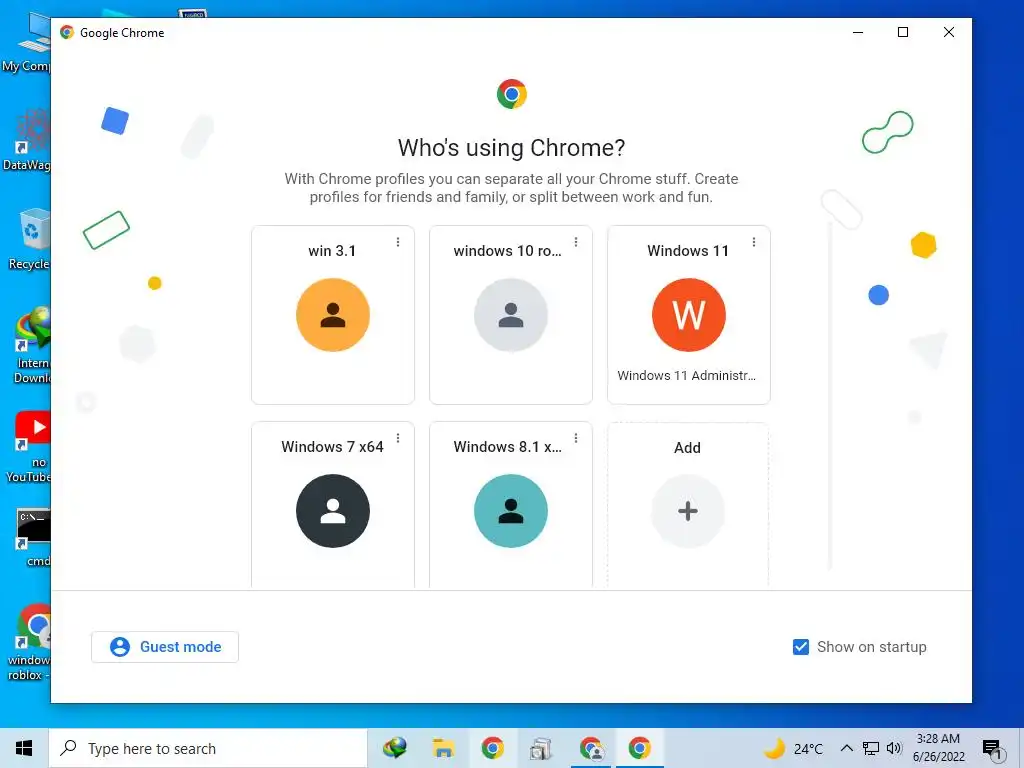This screenshot has height=768, width=1024.
Task: Maximize the Google Chrome profile window
Action: pos(903,32)
